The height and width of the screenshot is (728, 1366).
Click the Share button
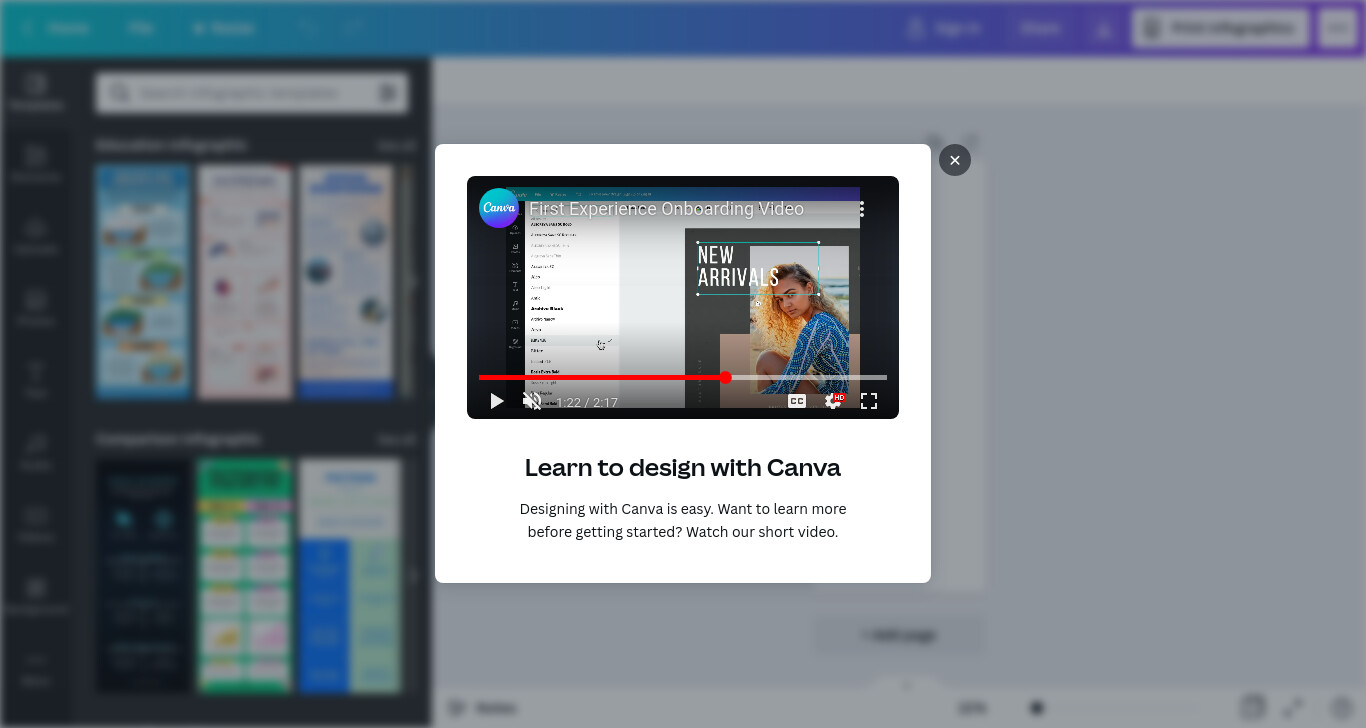coord(1040,28)
